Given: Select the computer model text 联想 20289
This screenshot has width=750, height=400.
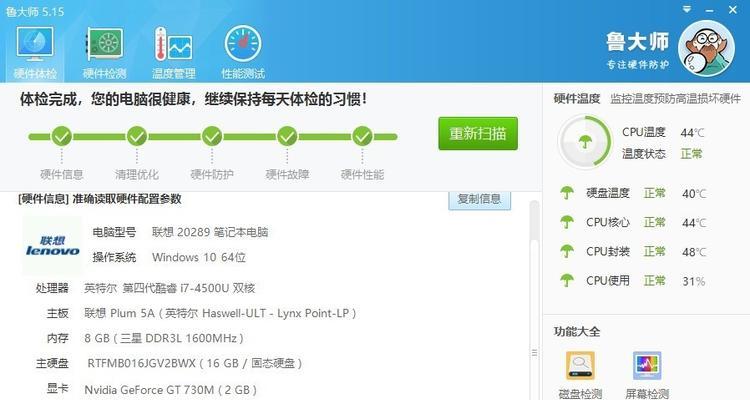Looking at the screenshot, I should coord(210,233).
